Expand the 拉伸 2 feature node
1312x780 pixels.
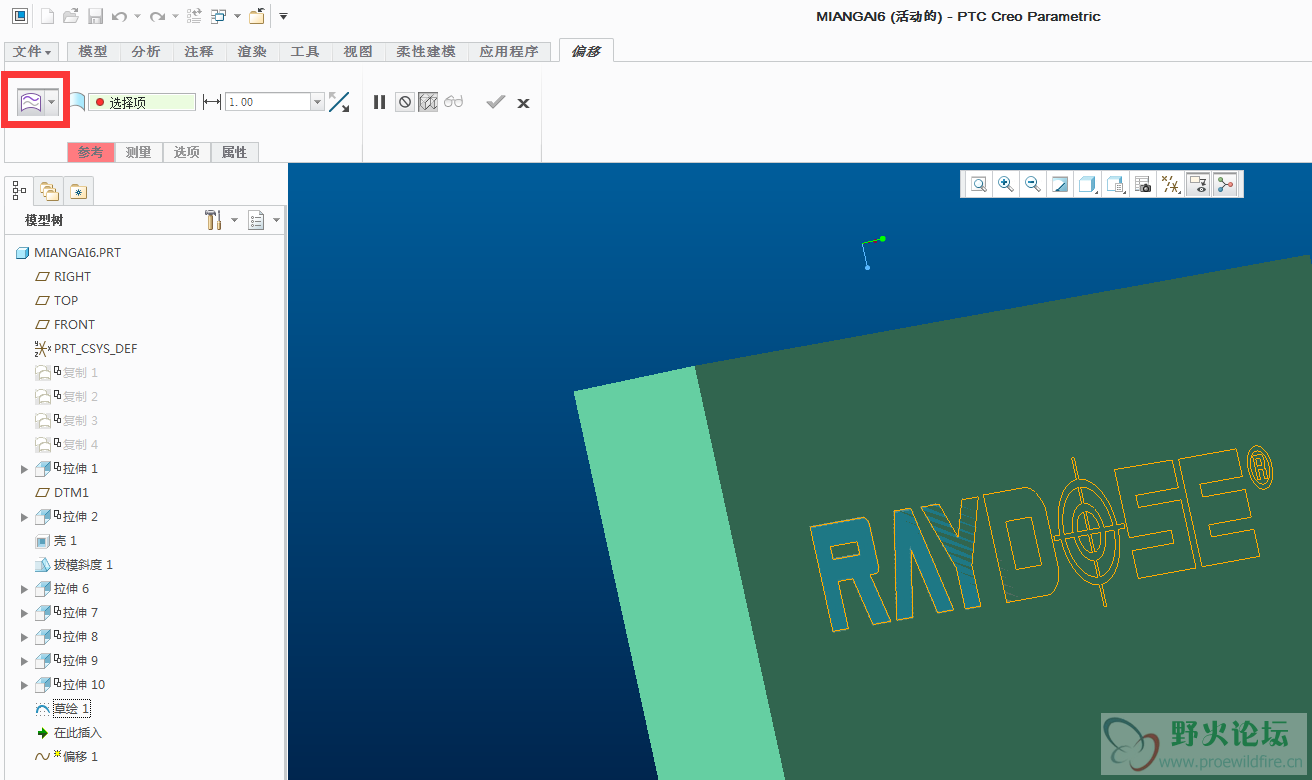pyautogui.click(x=25, y=517)
